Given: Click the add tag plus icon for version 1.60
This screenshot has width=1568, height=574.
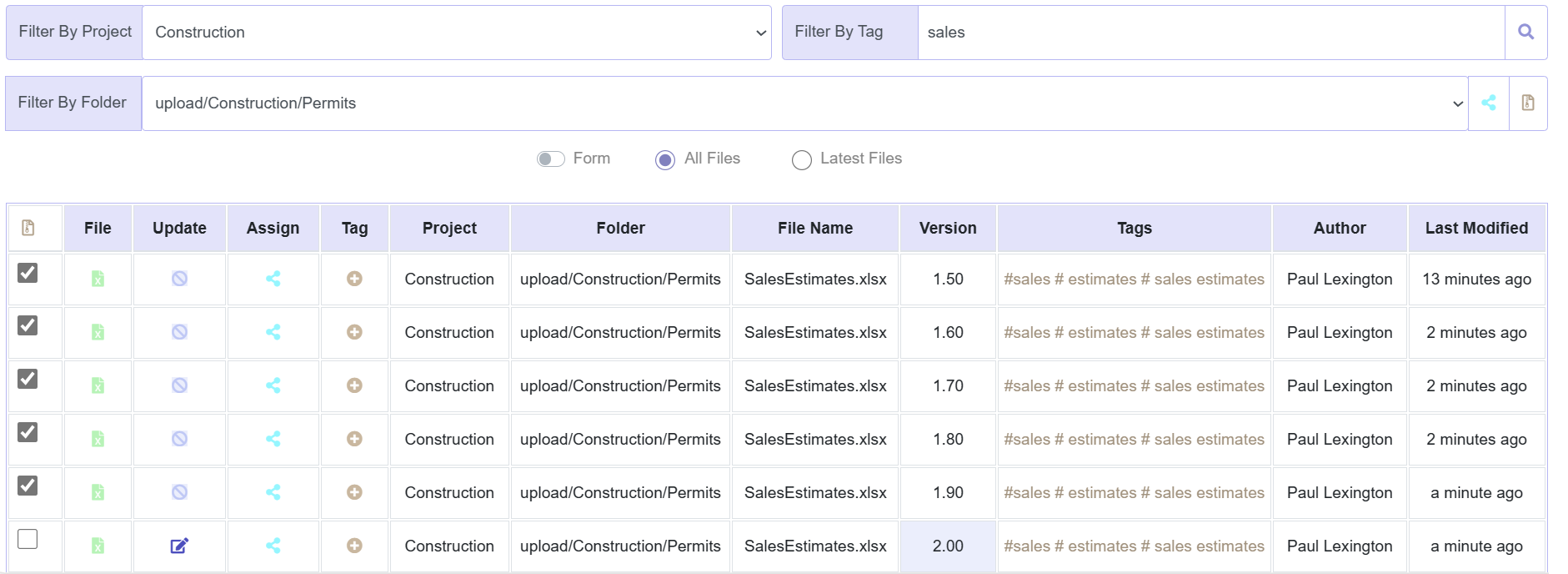Looking at the screenshot, I should click(354, 332).
